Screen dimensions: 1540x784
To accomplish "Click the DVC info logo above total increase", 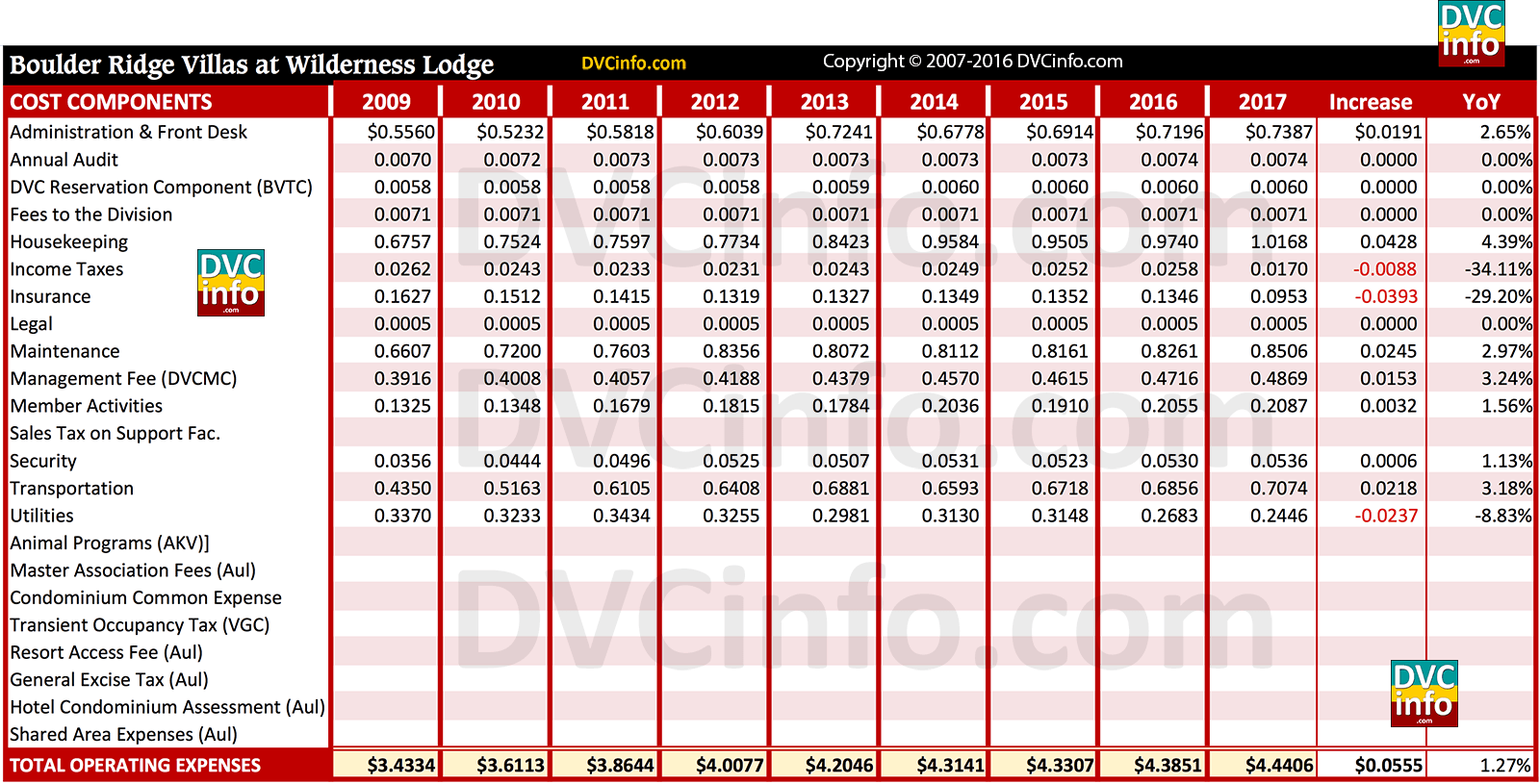I will pyautogui.click(x=1424, y=693).
